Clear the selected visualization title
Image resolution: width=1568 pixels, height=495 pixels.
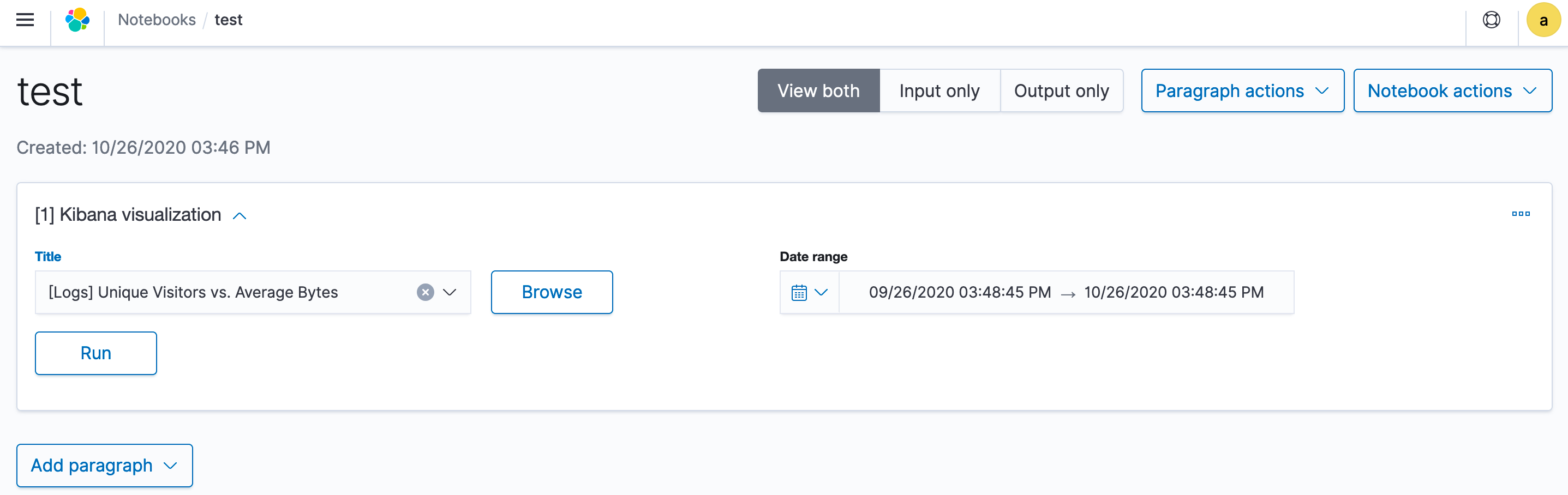coord(425,293)
